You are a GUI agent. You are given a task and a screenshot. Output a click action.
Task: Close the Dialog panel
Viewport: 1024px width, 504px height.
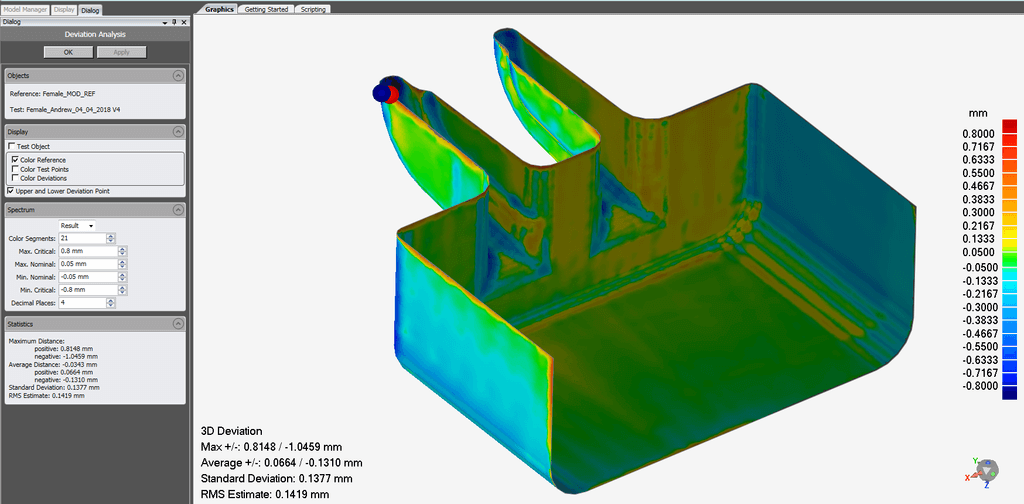point(184,22)
